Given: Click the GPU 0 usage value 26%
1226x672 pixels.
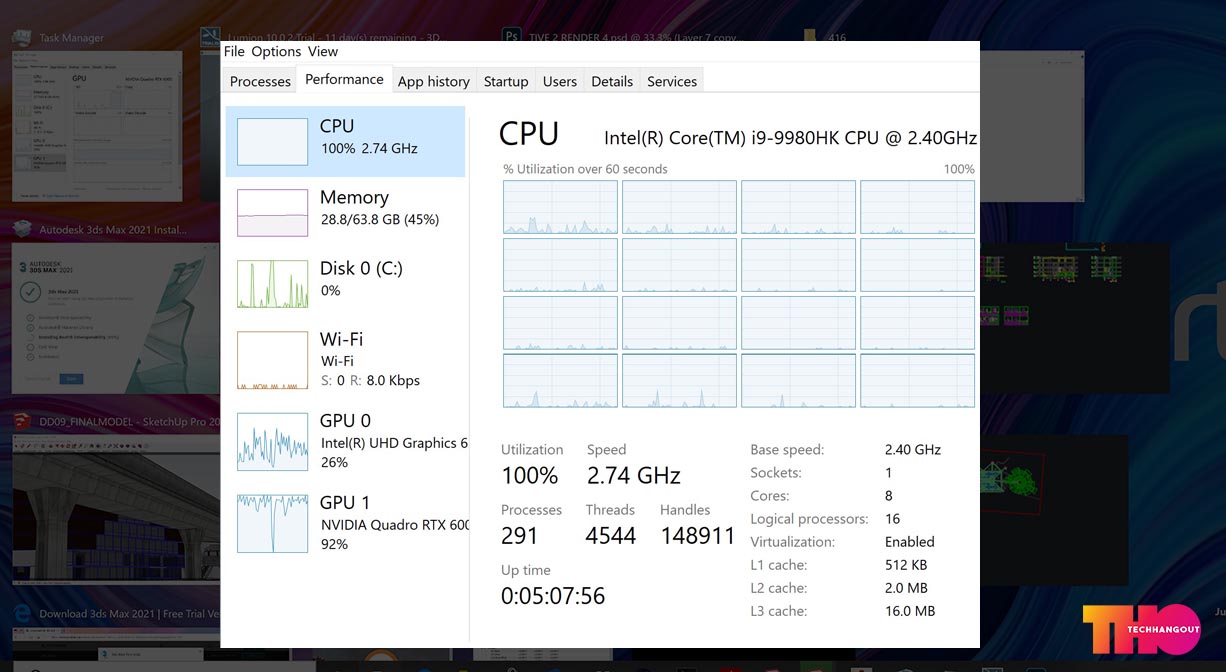Looking at the screenshot, I should pos(334,462).
